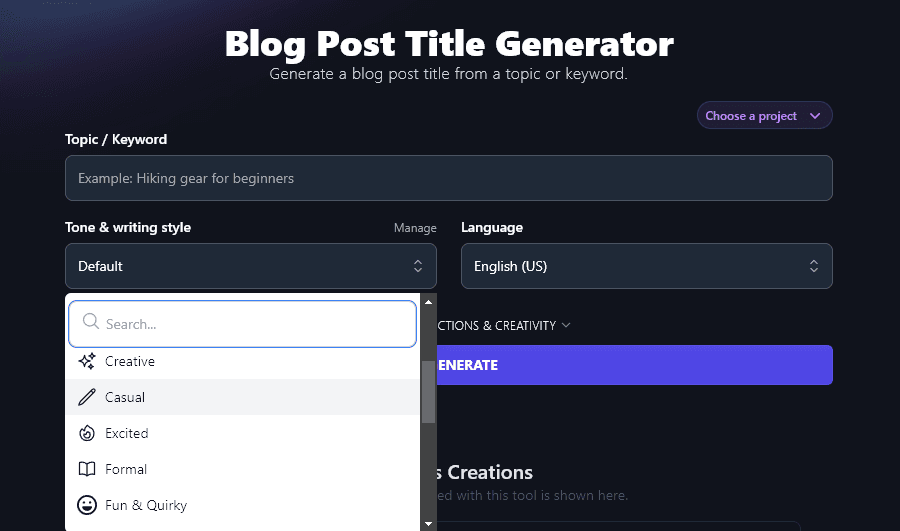Click the tone list scrollbar up arrow
The height and width of the screenshot is (531, 900).
[x=429, y=301]
